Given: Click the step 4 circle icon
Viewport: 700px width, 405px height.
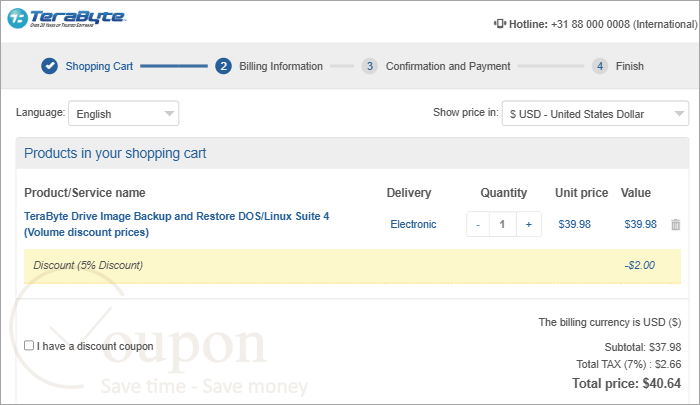Looking at the screenshot, I should point(600,66).
